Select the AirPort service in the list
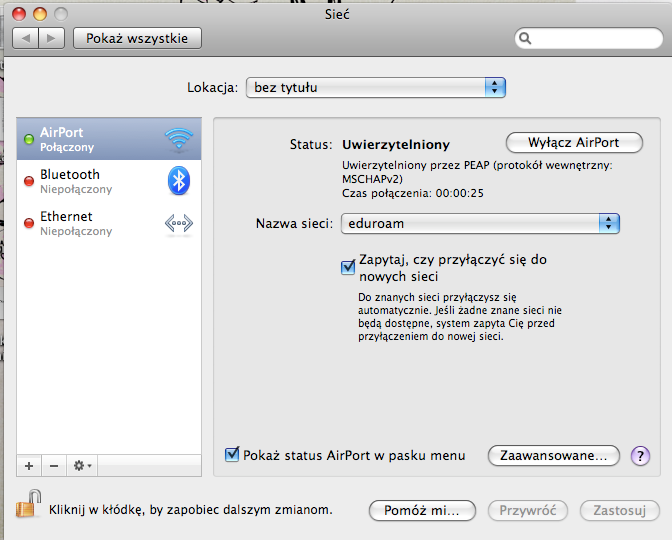 [x=109, y=139]
